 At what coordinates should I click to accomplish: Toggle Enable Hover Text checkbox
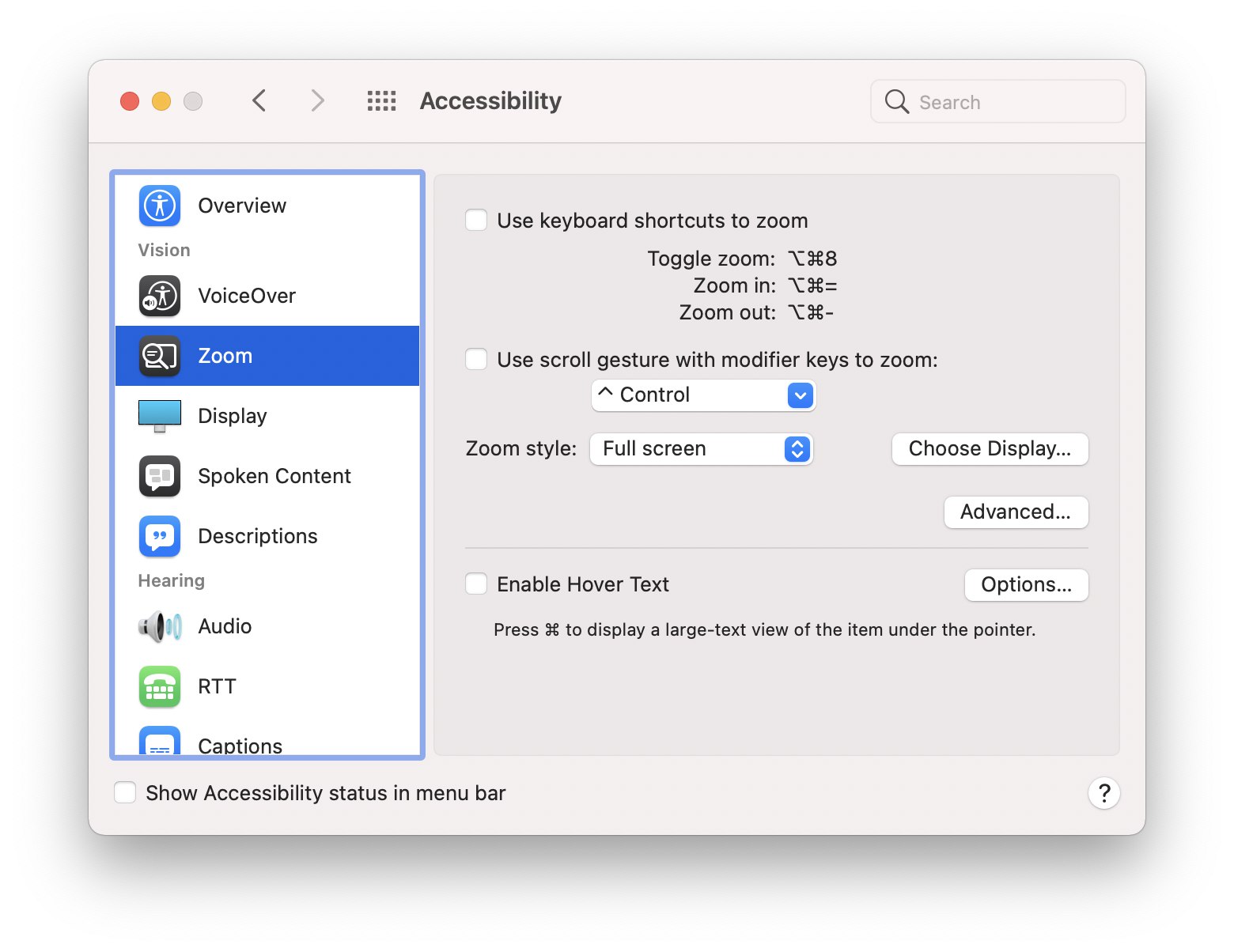coord(476,584)
